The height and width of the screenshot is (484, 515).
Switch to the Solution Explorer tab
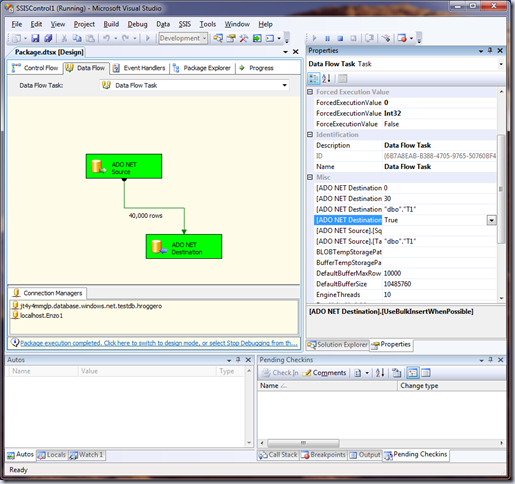pos(338,345)
